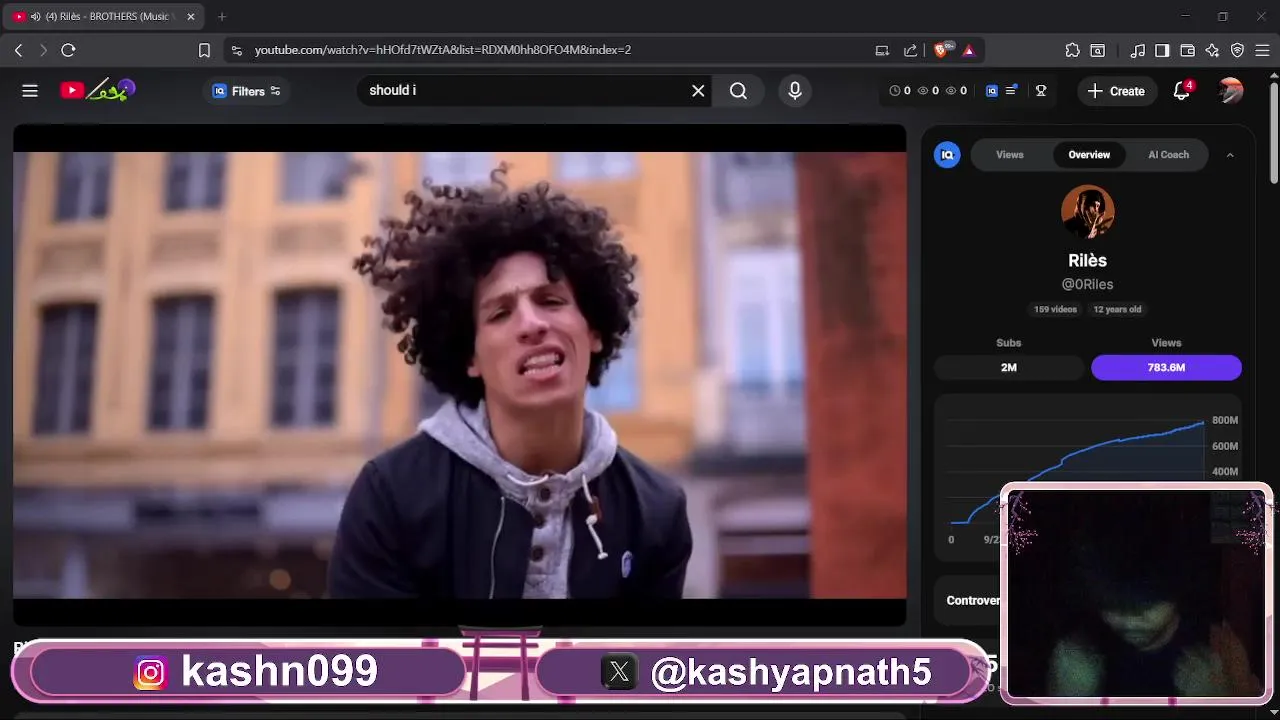The image size is (1280, 720).
Task: Switch to the AI Coach tab
Action: click(1168, 155)
